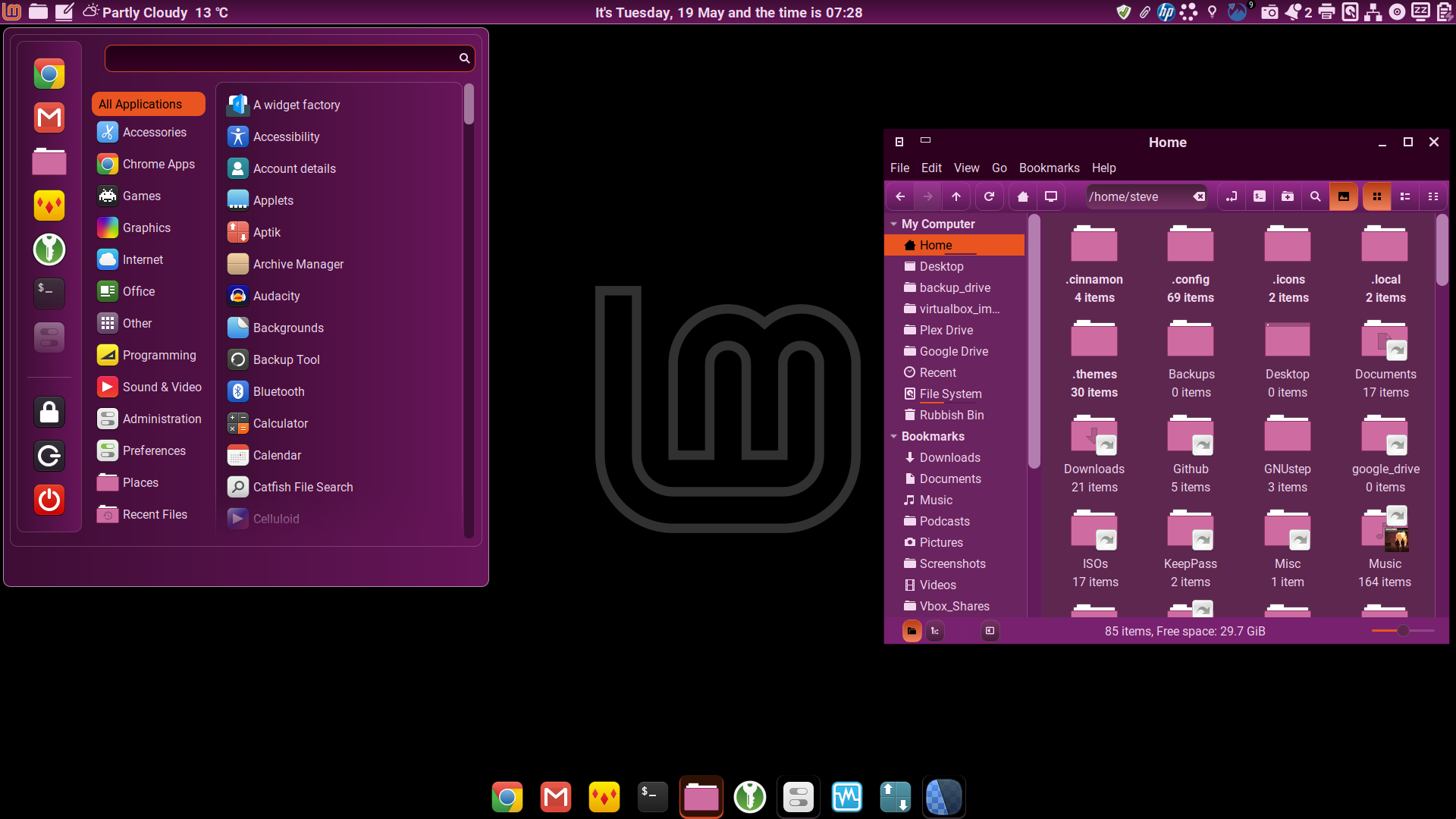Toggle thumbnail preview button
1456x819 pixels.
(x=1344, y=196)
